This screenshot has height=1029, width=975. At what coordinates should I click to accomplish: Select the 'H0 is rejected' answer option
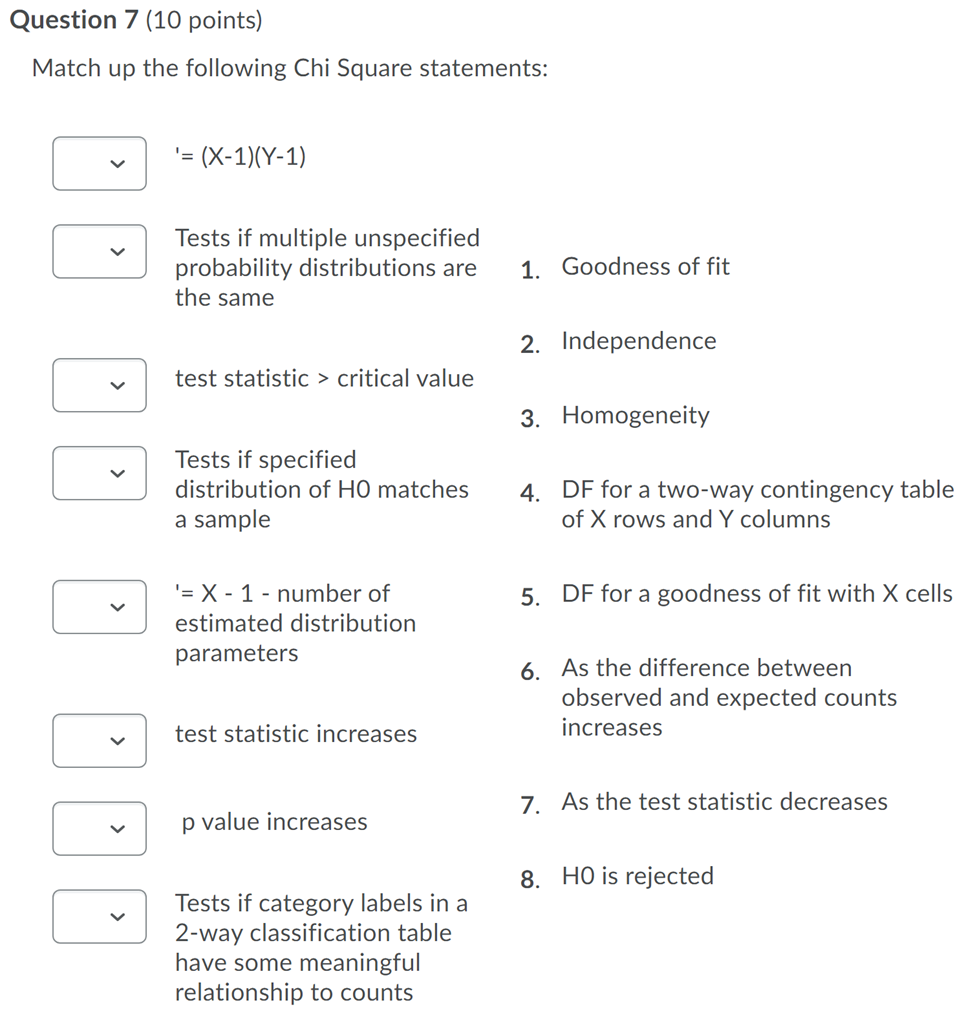[637, 875]
